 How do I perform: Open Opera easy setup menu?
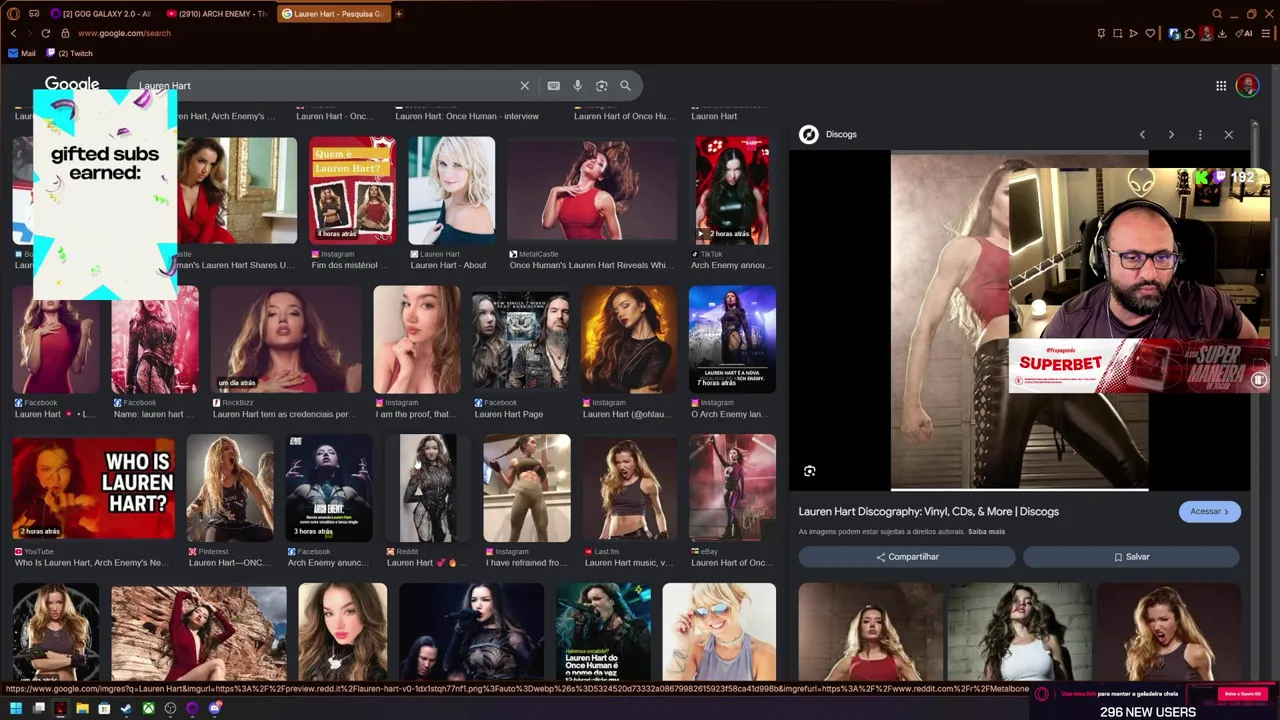pos(1266,33)
